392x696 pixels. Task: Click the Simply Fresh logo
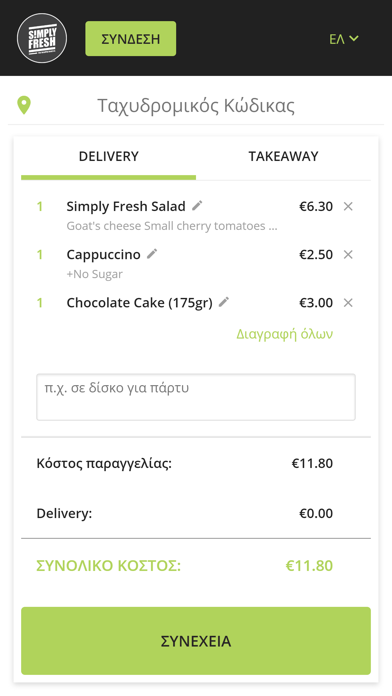click(x=42, y=38)
